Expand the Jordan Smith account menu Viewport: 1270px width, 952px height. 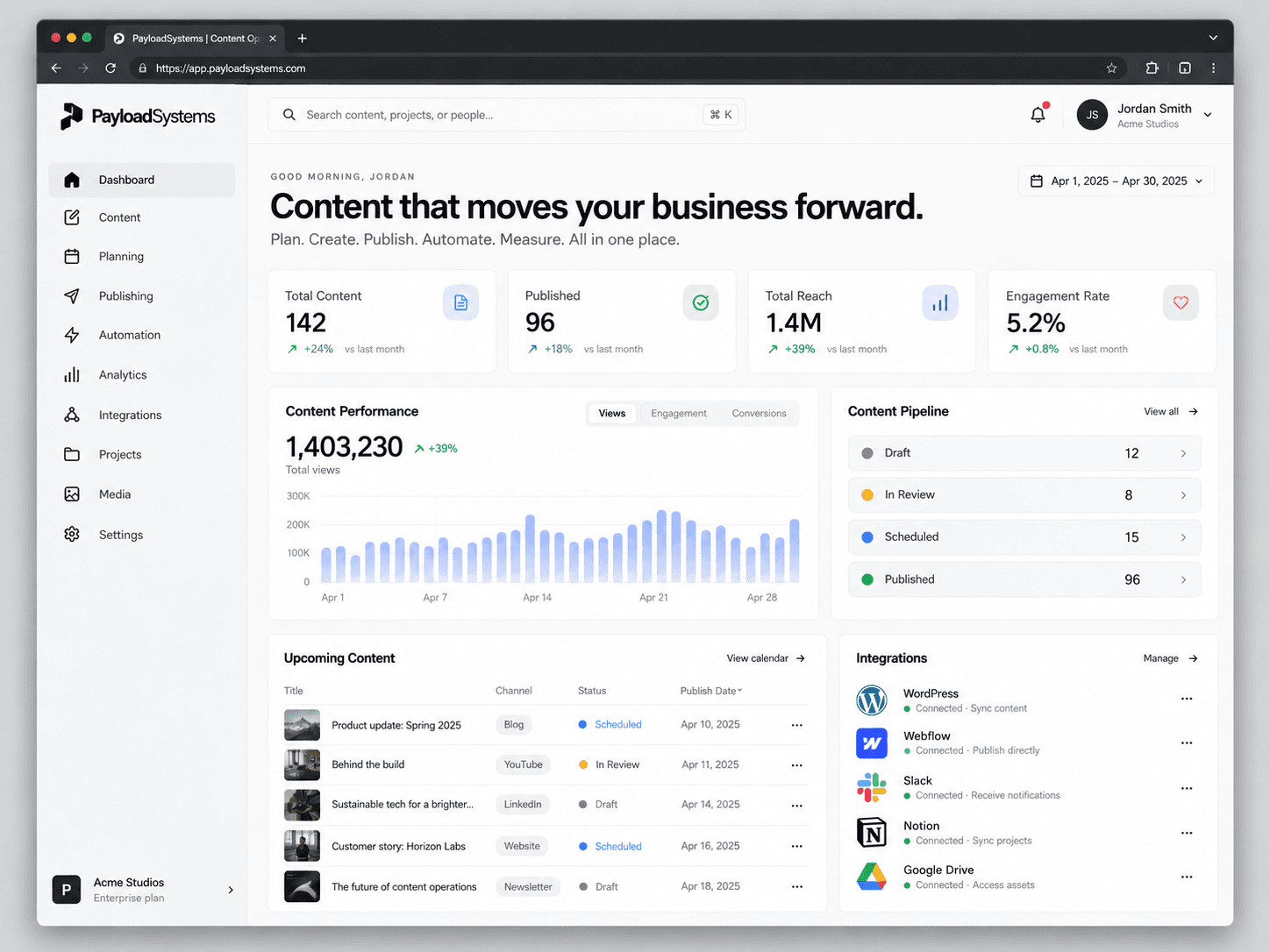1208,115
